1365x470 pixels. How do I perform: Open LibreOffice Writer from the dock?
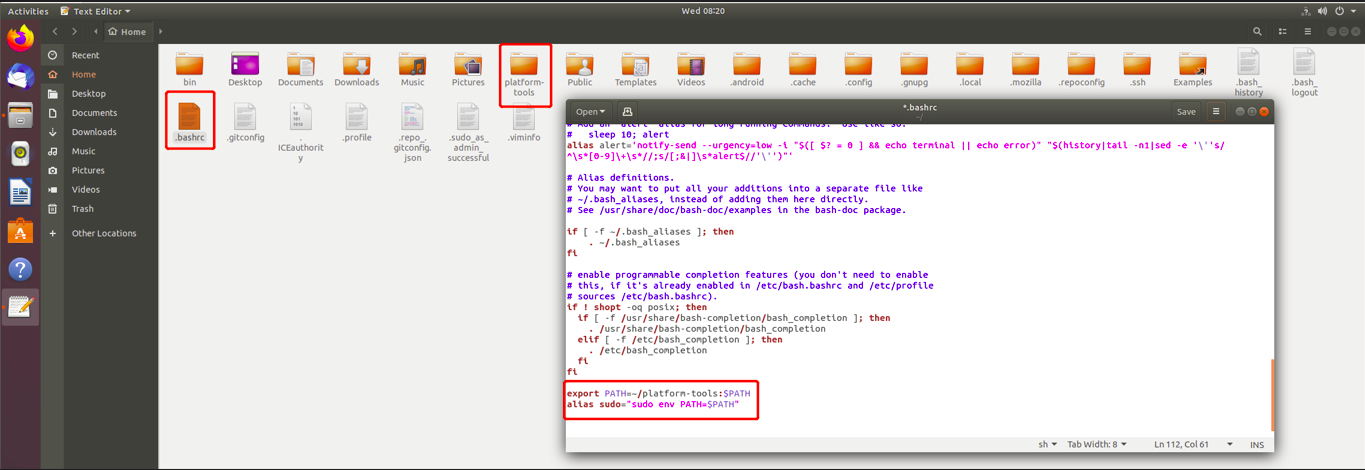[20, 192]
